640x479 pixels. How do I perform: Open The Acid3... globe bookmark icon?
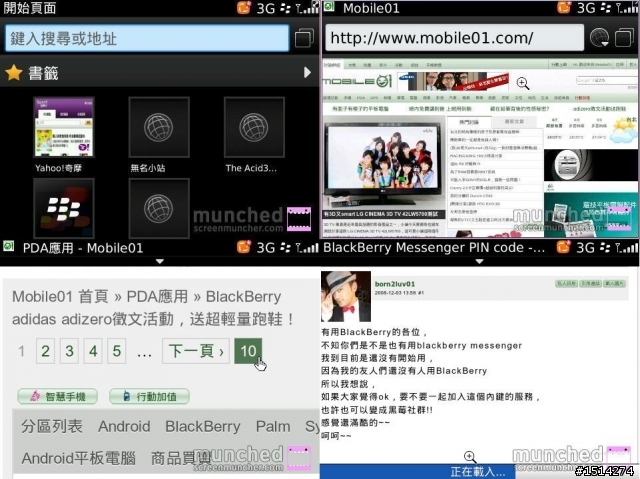coord(254,127)
